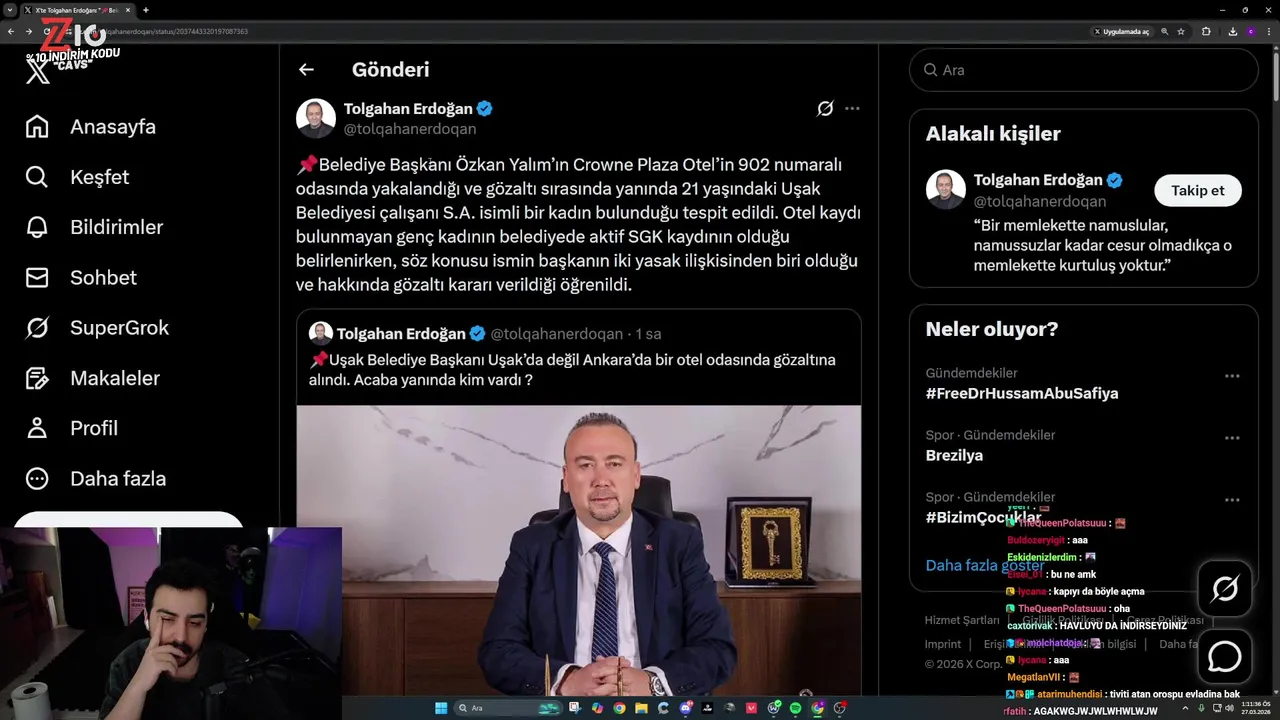Open more options on Tolgahan Erdoğan's post
The height and width of the screenshot is (720, 1280).
tap(852, 108)
